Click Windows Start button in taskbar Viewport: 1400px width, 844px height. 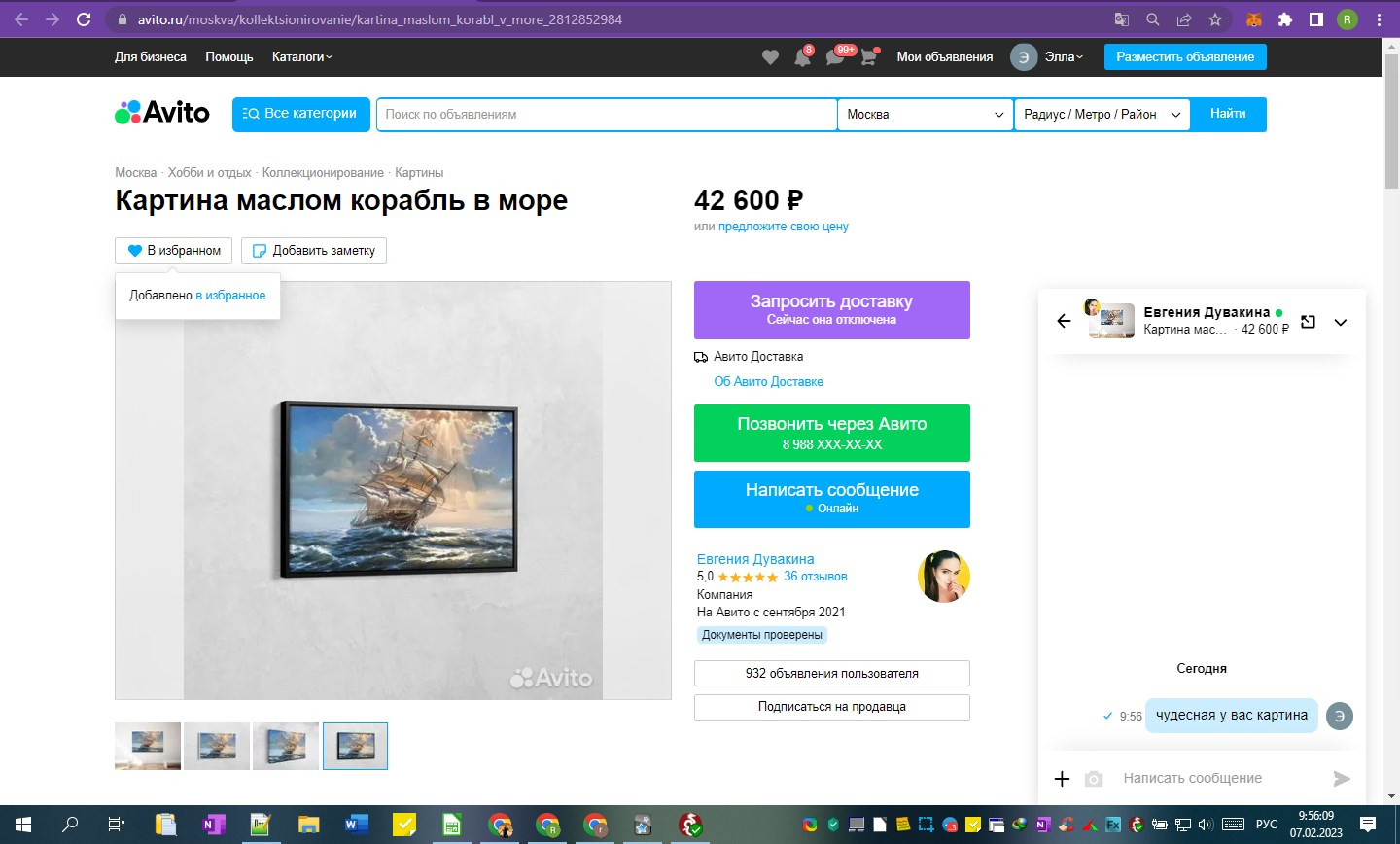[x=23, y=825]
